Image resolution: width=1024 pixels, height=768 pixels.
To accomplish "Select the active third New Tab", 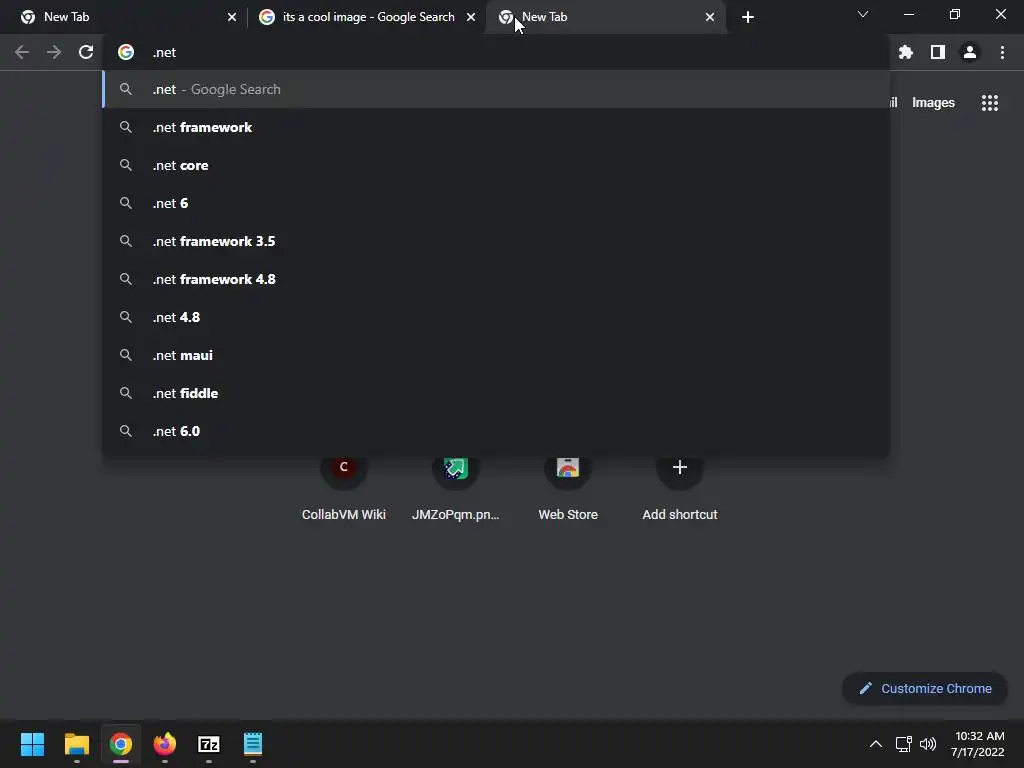I will tap(604, 17).
